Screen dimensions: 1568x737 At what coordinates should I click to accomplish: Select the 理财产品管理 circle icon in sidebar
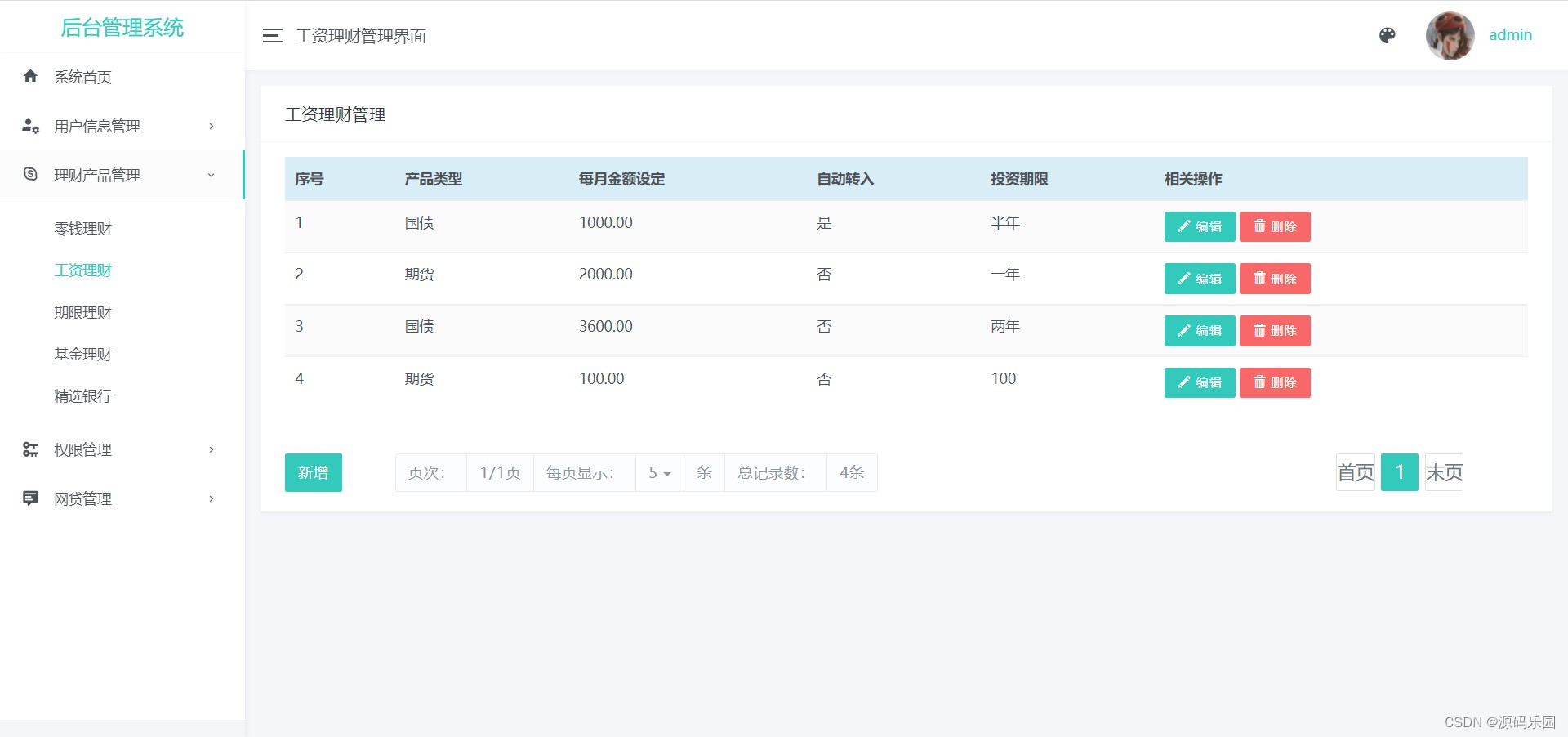pyautogui.click(x=29, y=175)
